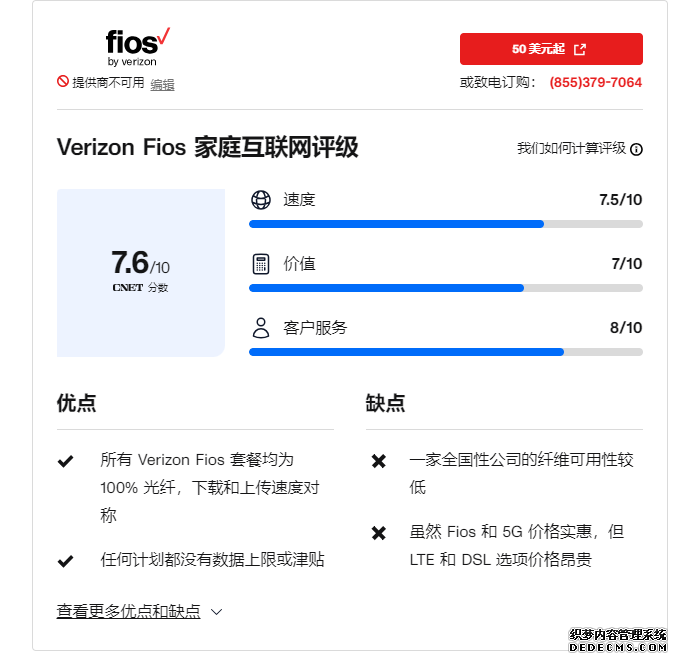Click the person icon next to 客户服务

(x=261, y=328)
